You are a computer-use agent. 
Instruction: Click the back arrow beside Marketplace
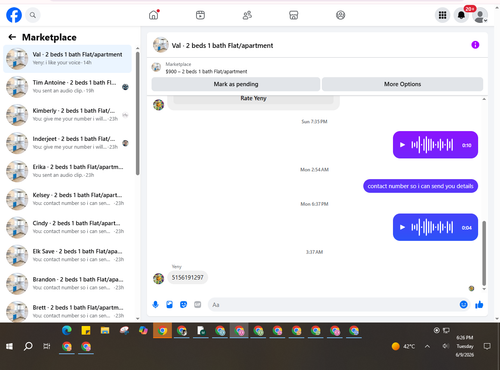click(12, 37)
